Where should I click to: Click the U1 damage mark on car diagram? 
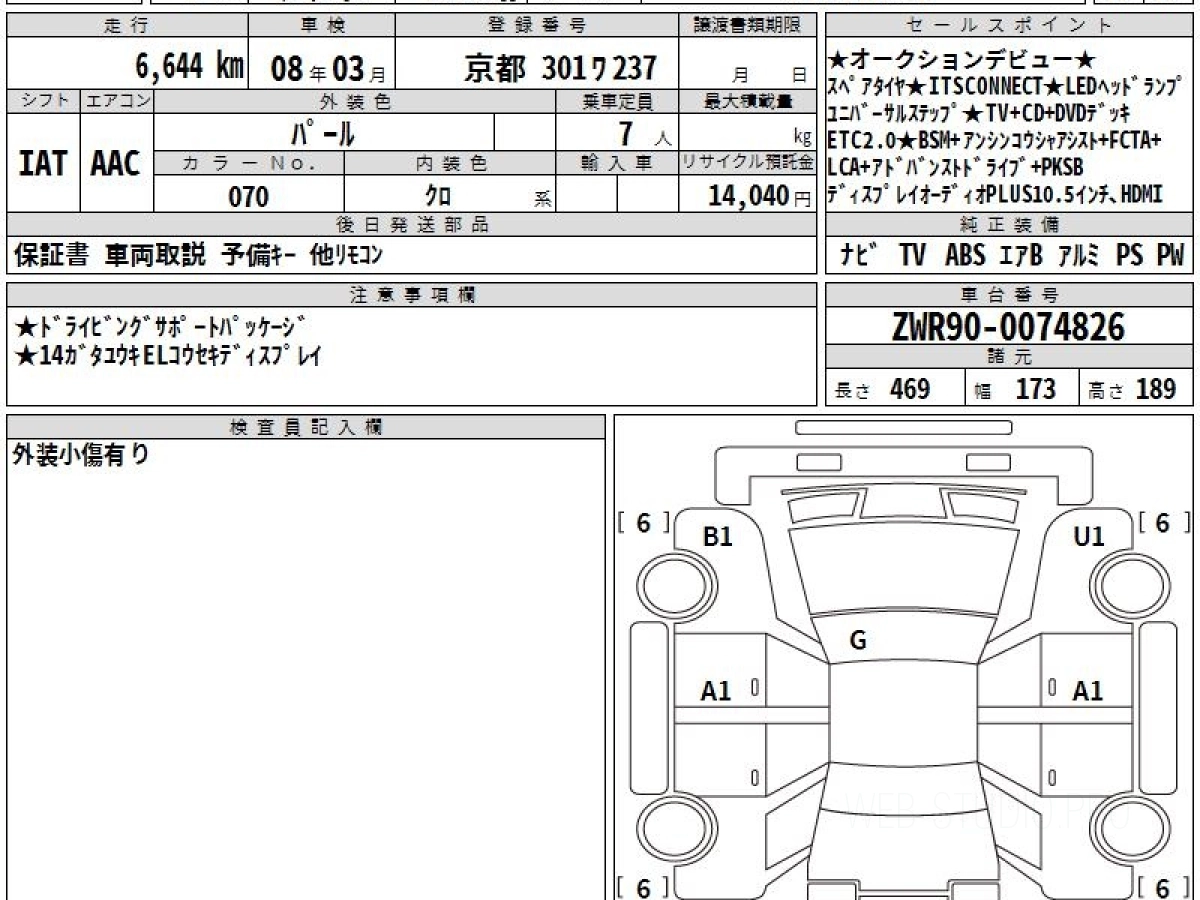[1088, 537]
